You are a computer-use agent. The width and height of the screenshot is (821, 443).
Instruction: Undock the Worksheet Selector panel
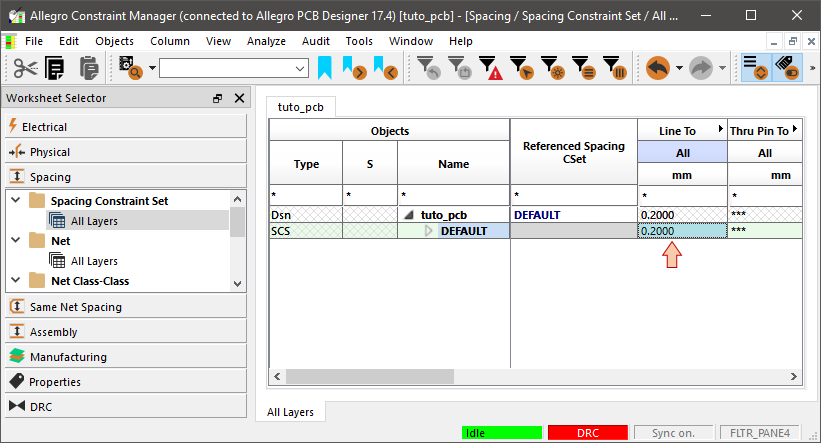(x=217, y=98)
